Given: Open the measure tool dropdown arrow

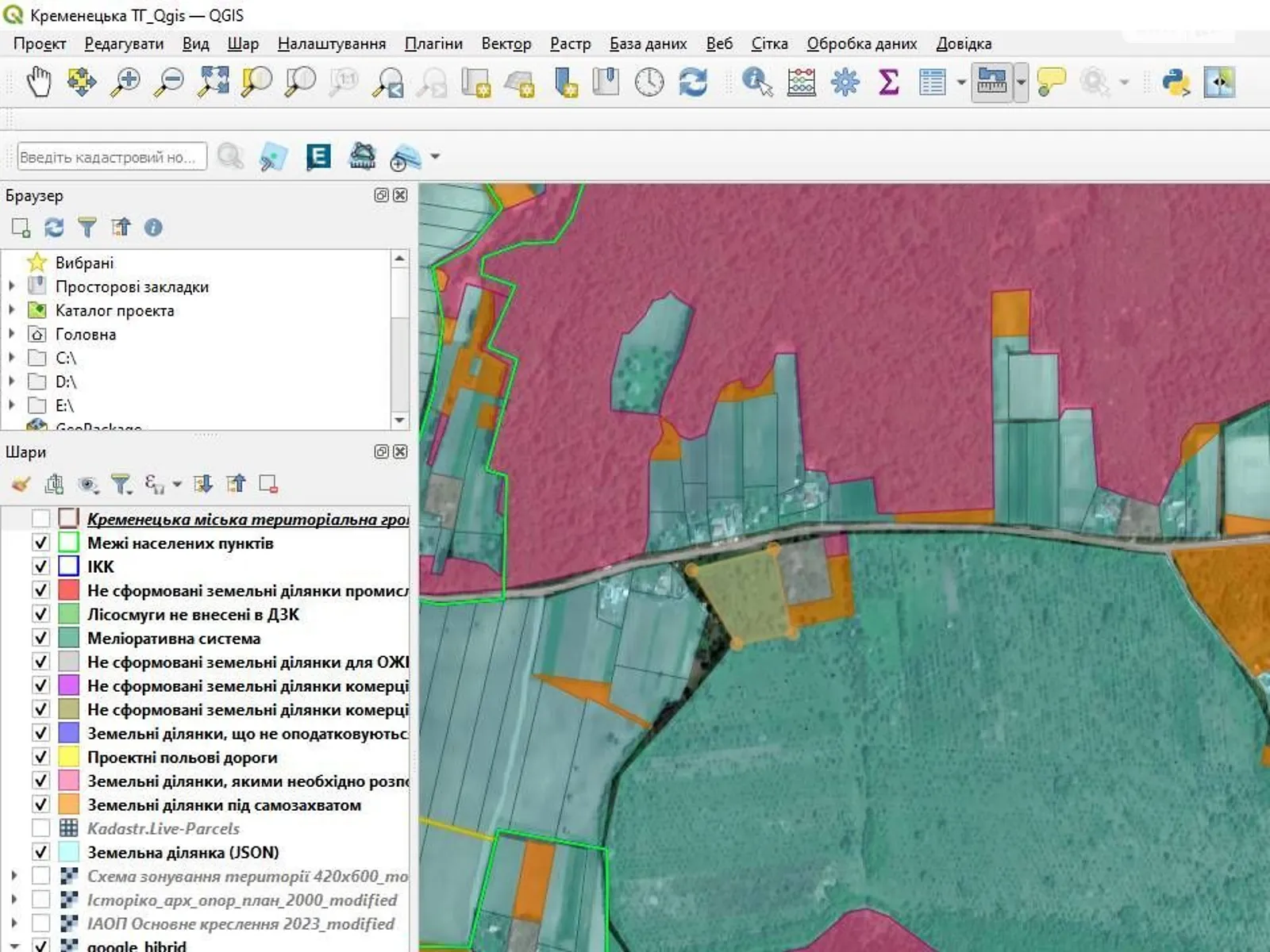Looking at the screenshot, I should point(1021,82).
